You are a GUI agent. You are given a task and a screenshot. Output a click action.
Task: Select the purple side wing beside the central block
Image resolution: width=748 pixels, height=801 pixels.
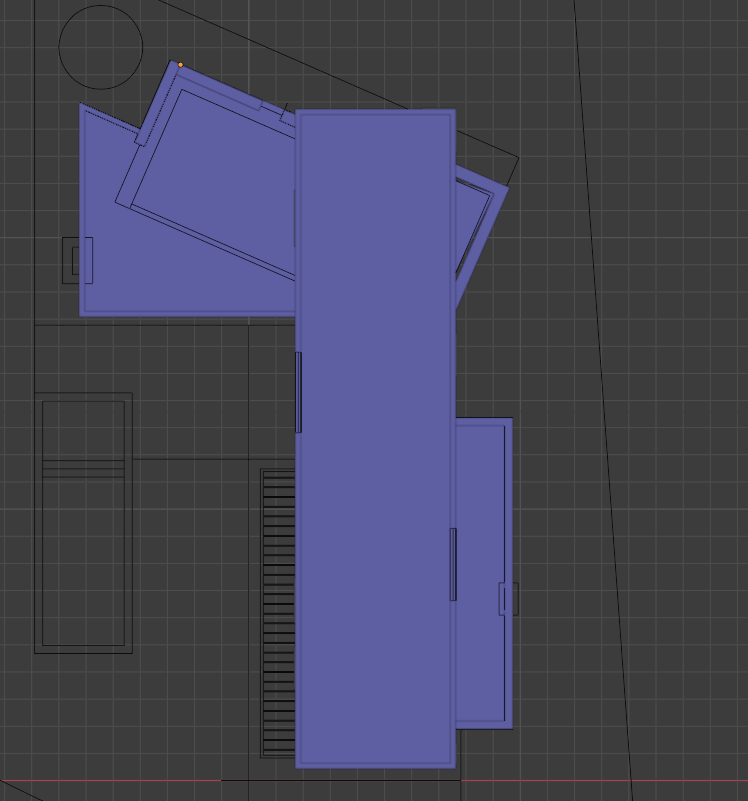[x=483, y=573]
